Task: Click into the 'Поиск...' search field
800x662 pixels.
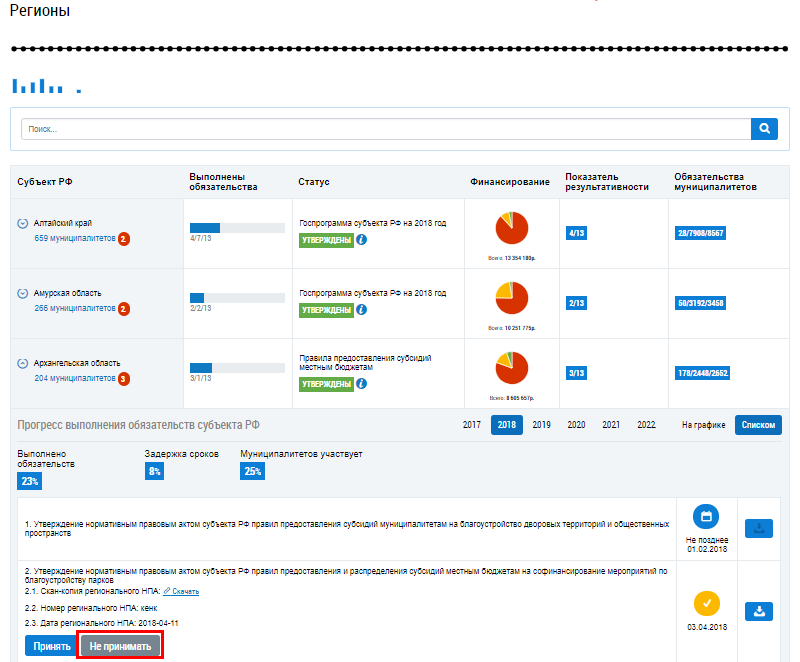Action: pyautogui.click(x=385, y=129)
